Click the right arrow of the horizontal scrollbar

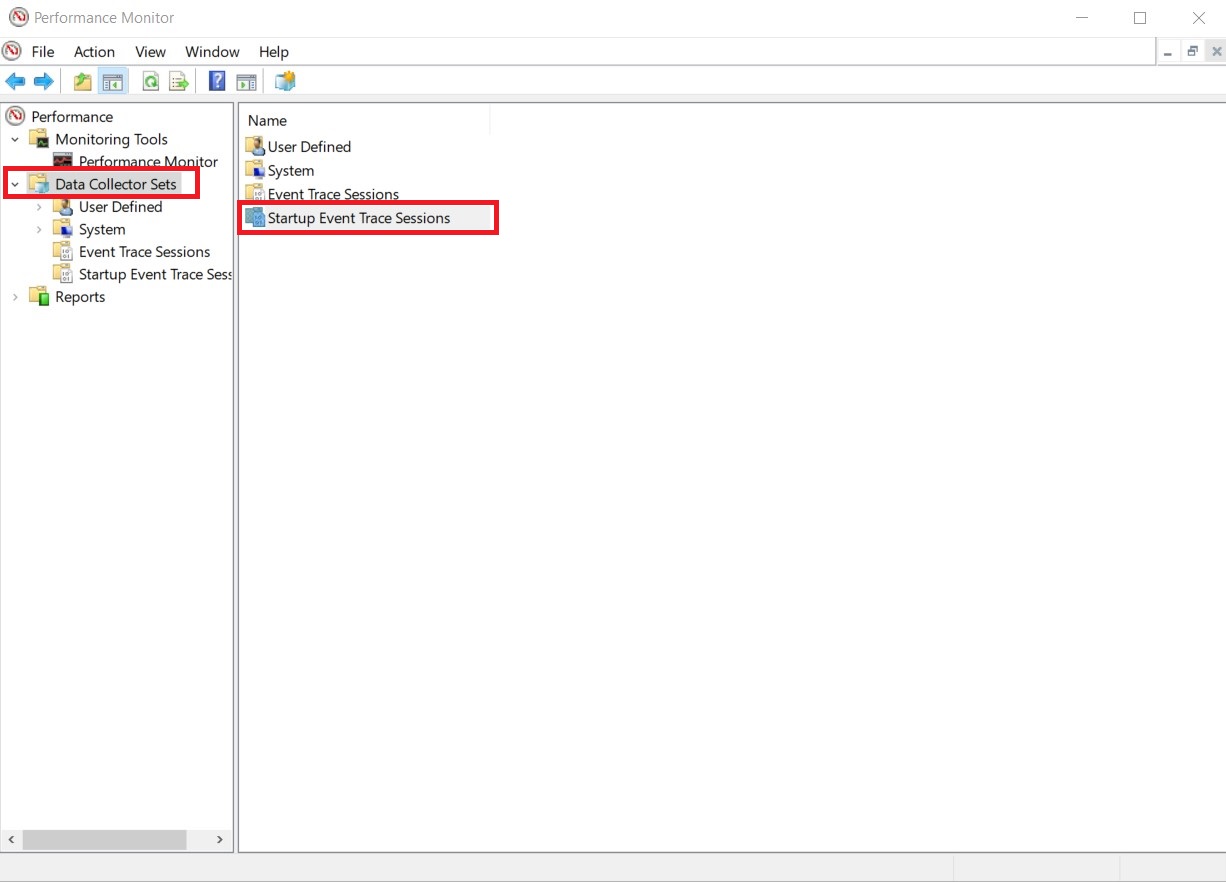pyautogui.click(x=219, y=840)
